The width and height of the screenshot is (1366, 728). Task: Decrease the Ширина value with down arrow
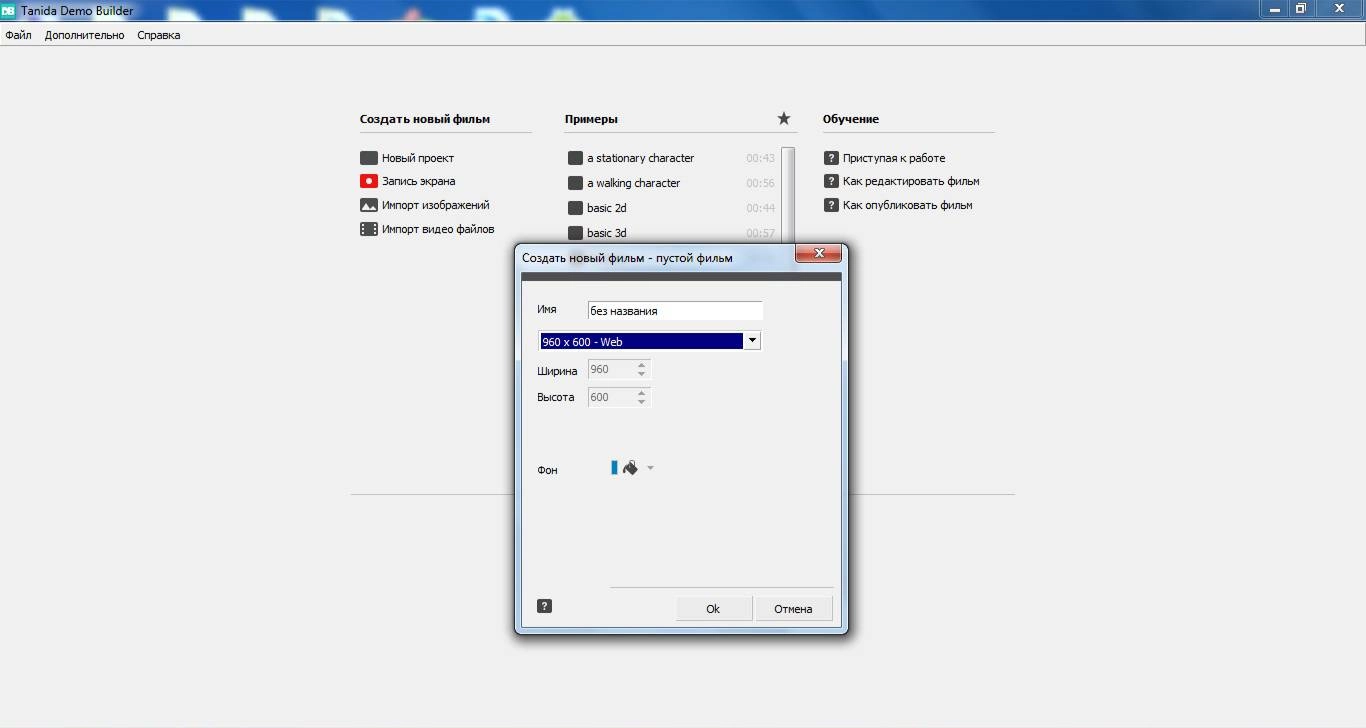[642, 374]
